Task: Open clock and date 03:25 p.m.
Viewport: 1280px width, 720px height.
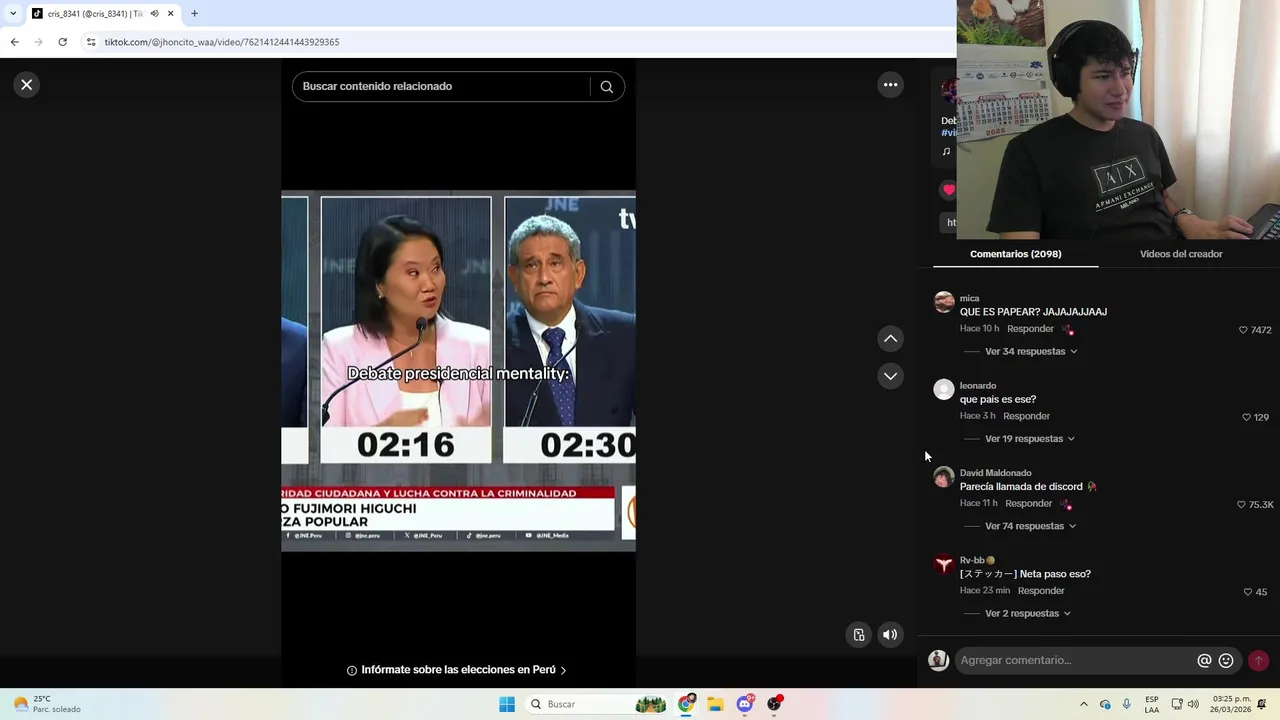Action: (1231, 704)
